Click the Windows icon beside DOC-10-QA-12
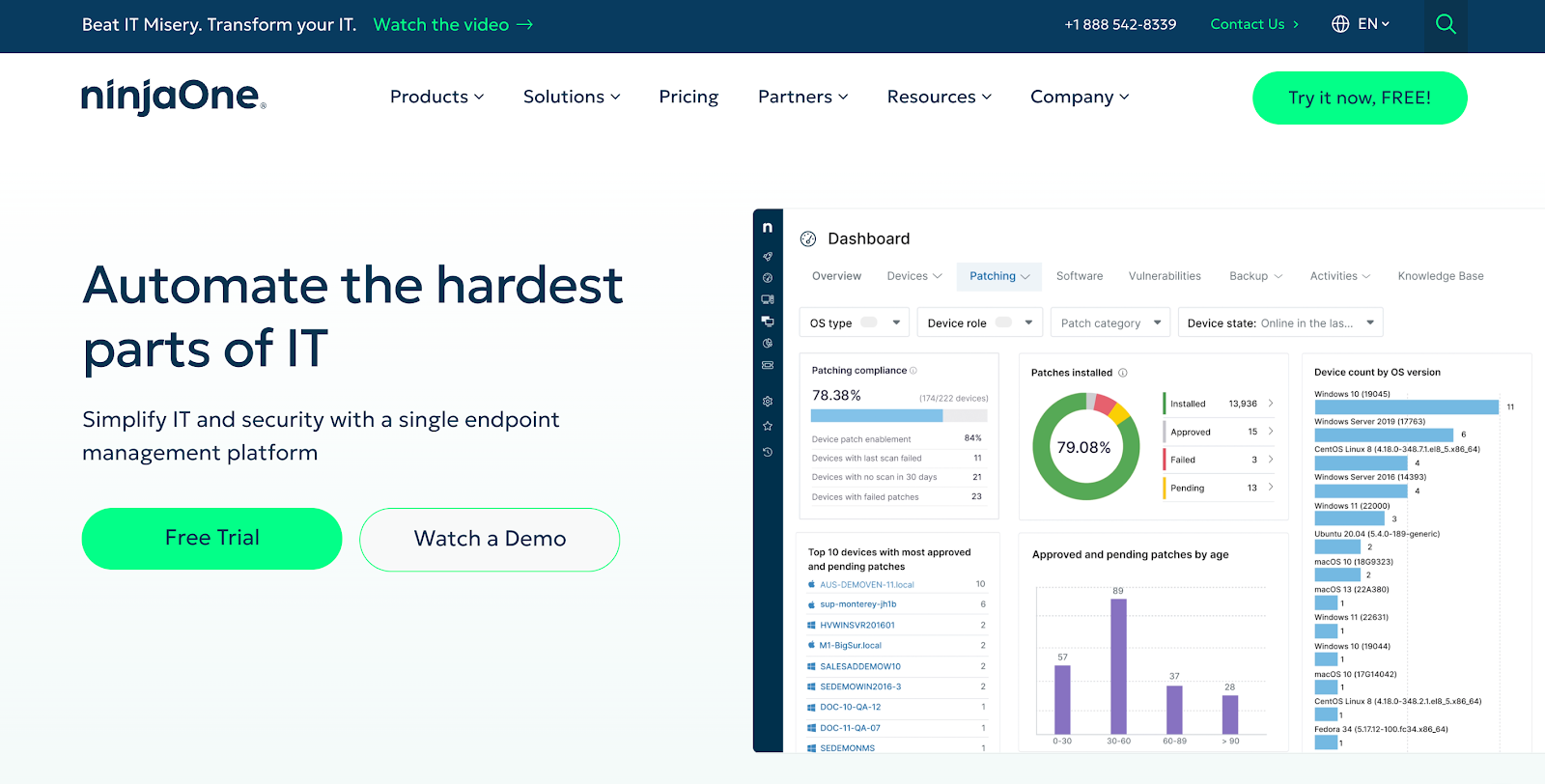Screen dimensions: 1545x784 (811, 707)
